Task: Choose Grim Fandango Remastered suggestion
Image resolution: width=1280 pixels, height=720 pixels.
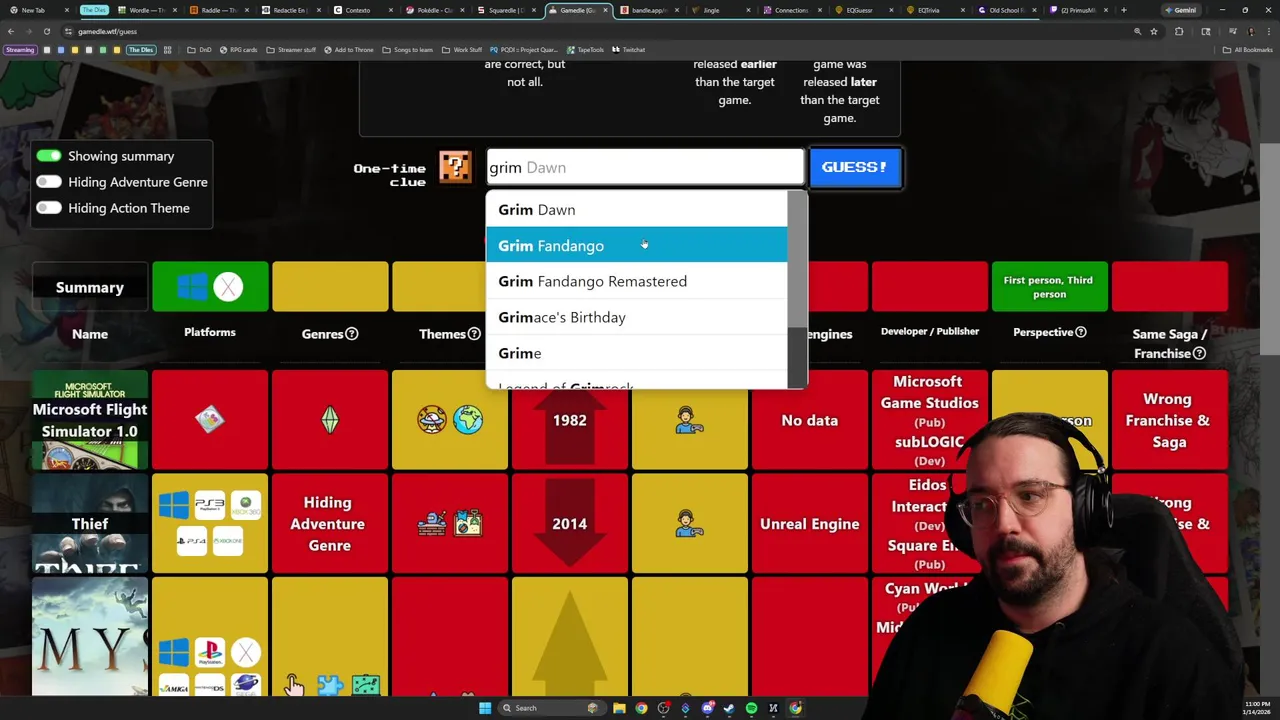Action: coord(636,281)
